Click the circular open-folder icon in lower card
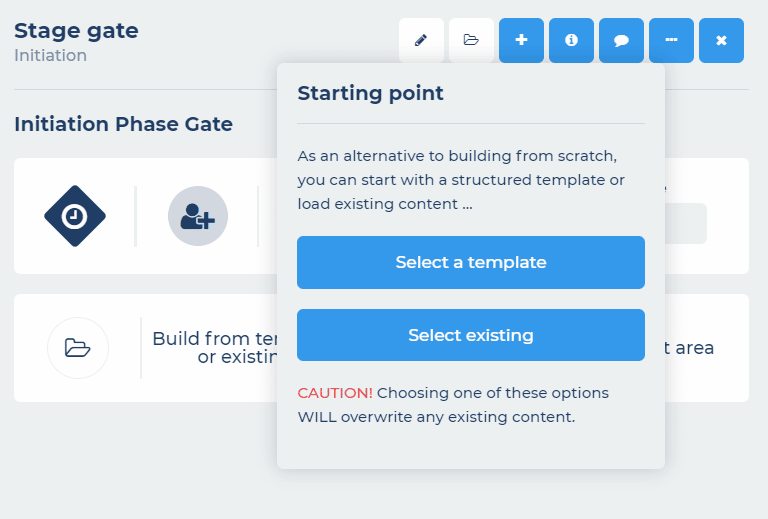Image resolution: width=768 pixels, height=519 pixels. coord(78,348)
